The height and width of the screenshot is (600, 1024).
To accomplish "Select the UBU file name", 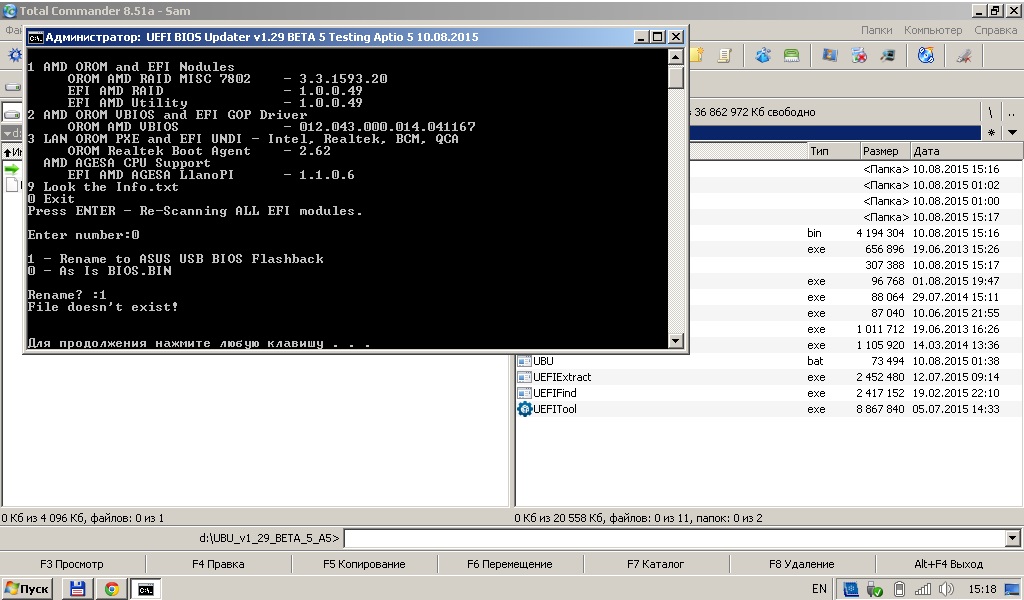I will pyautogui.click(x=543, y=361).
